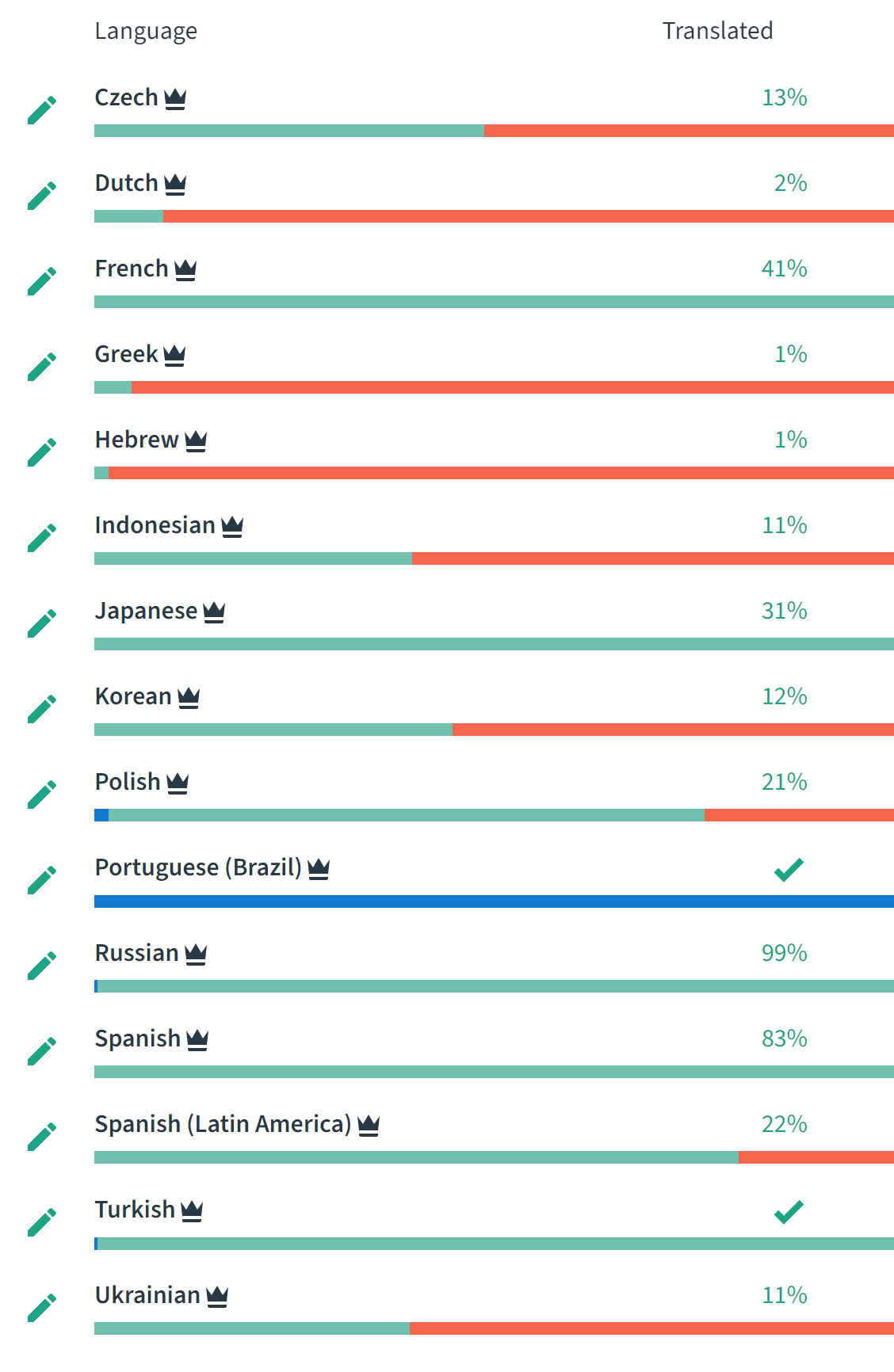Click the Language column header
894x1372 pixels.
click(x=146, y=31)
